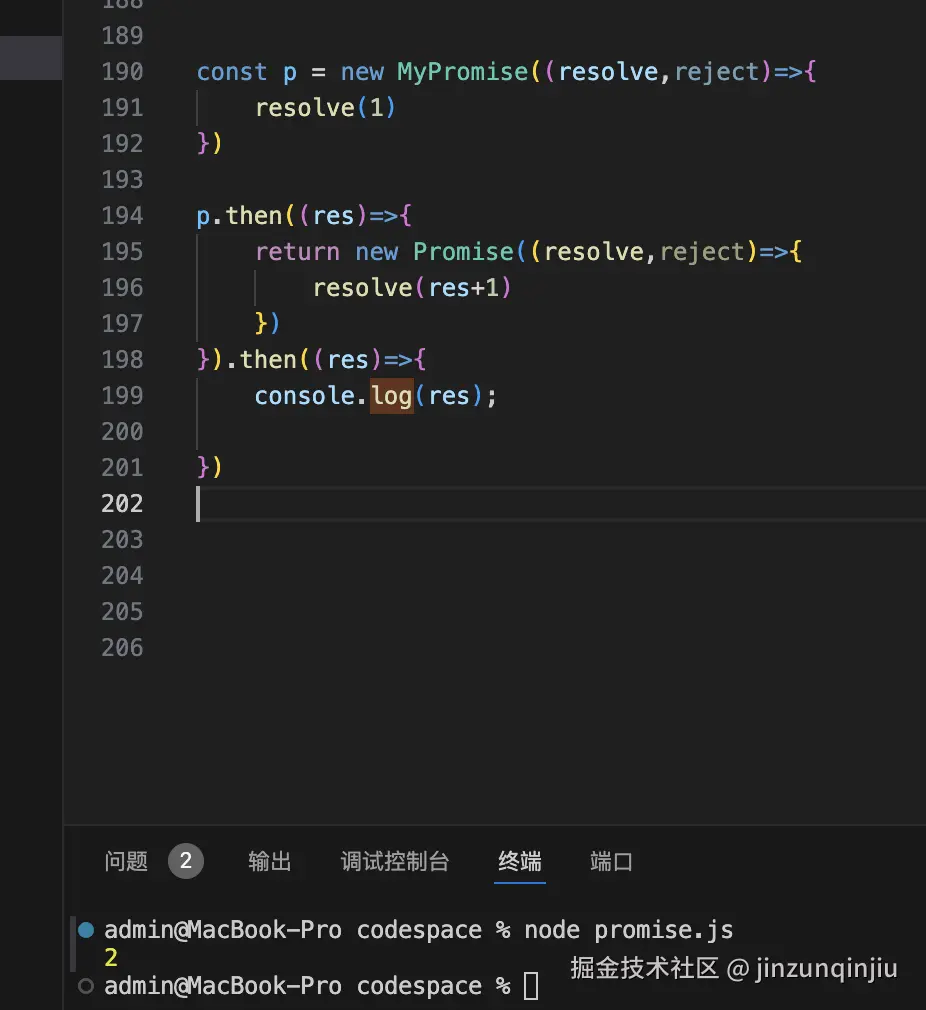Click MyPromise class name on line 190

point(462,71)
